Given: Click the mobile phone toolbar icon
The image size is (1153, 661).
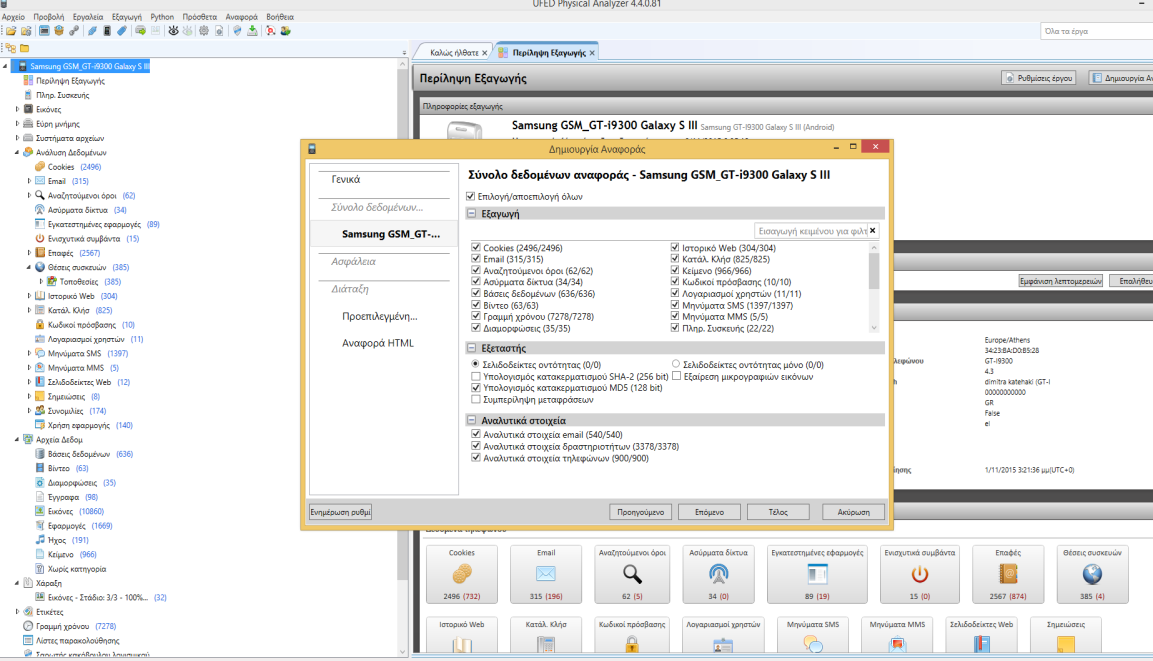Looking at the screenshot, I should tap(107, 31).
